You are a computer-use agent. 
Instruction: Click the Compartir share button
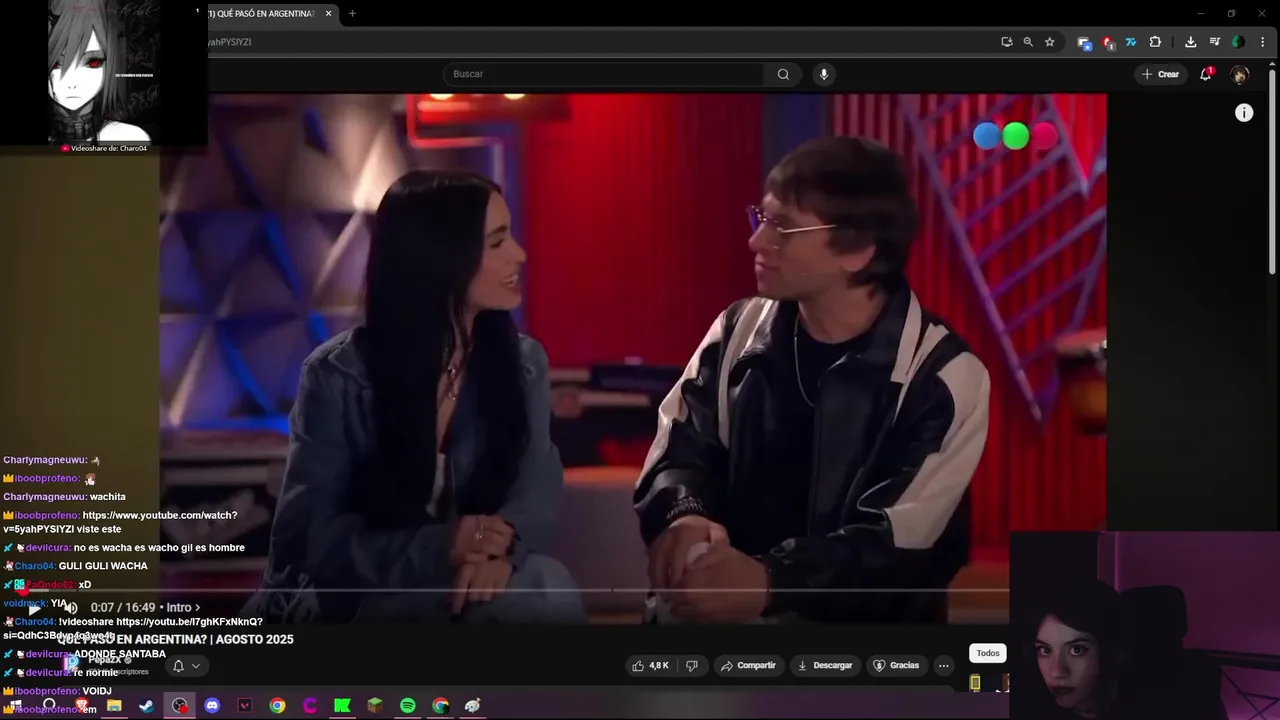(x=748, y=665)
